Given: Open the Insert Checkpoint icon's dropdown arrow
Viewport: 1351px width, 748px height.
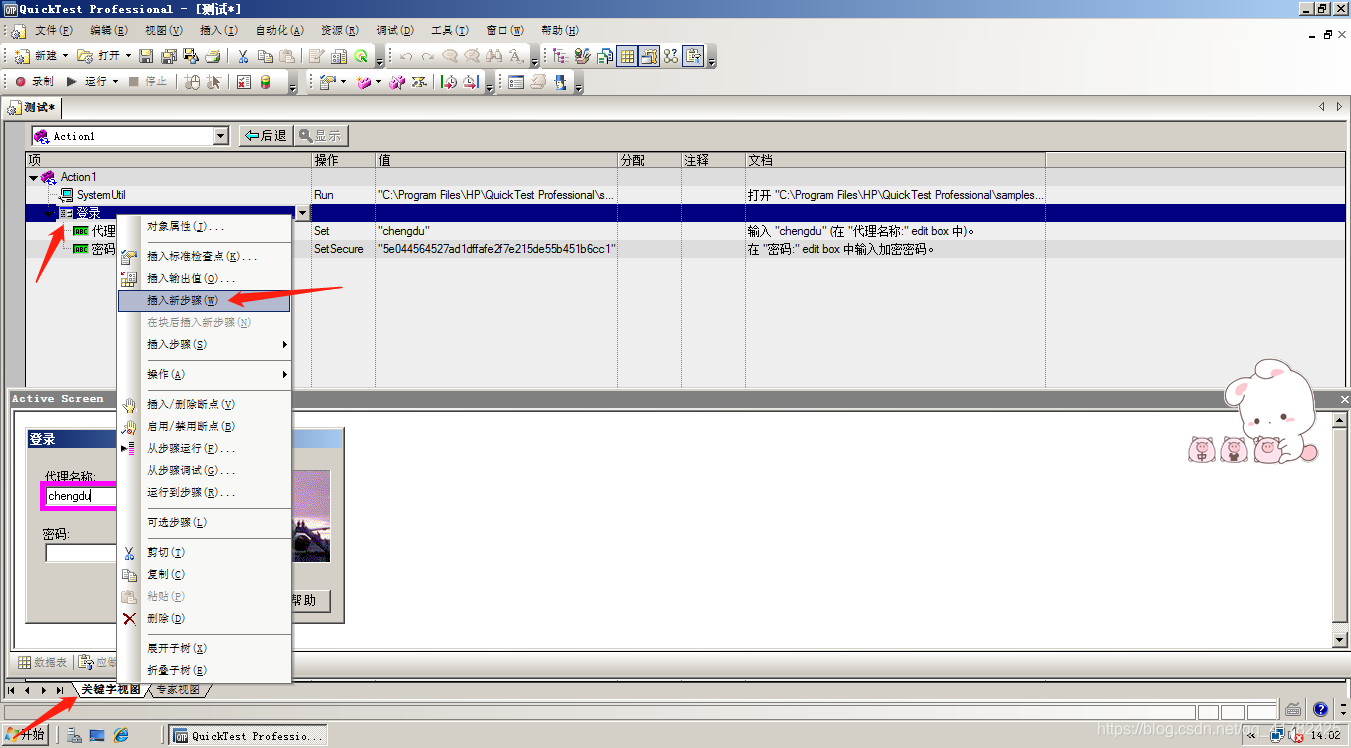Looking at the screenshot, I should coord(343,82).
